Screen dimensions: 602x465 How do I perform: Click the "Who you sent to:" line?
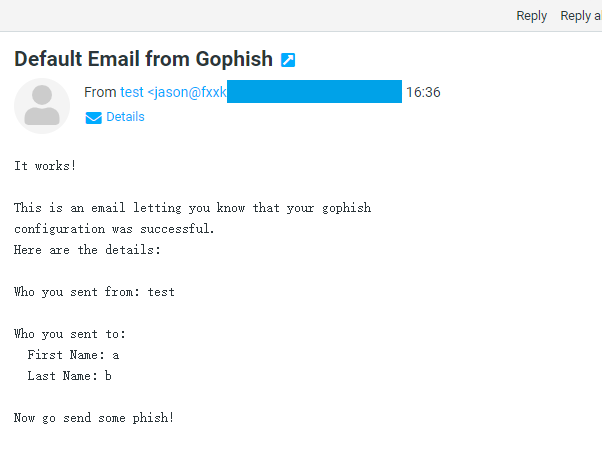[x=70, y=334]
